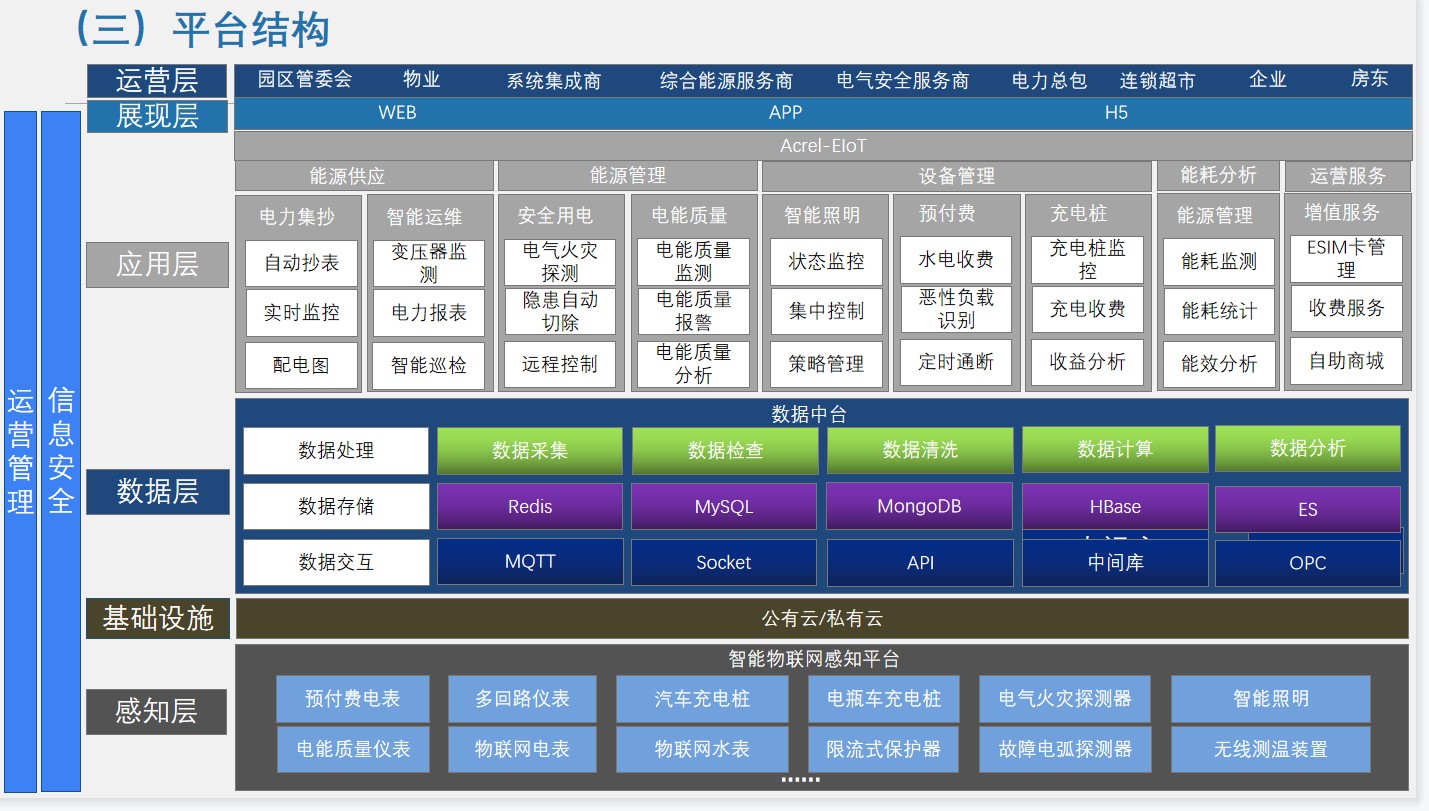This screenshot has height=811, width=1429.
Task: Select the Acrel-EIoT header bar
Action: click(822, 146)
